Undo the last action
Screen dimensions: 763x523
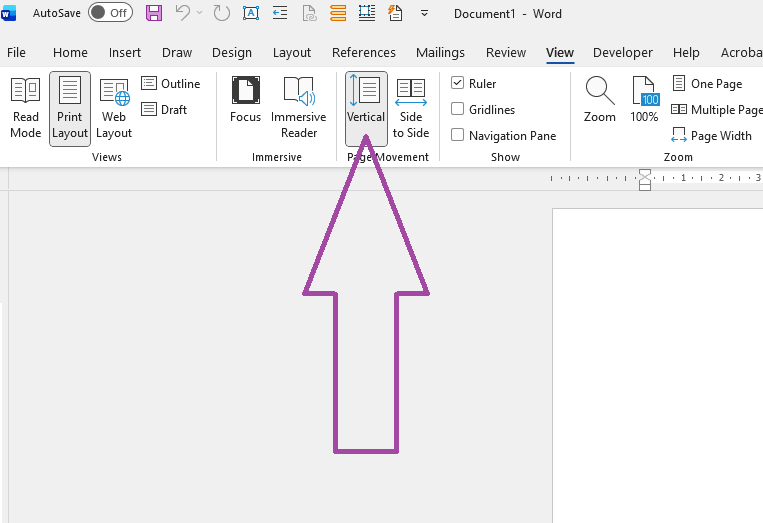(183, 13)
